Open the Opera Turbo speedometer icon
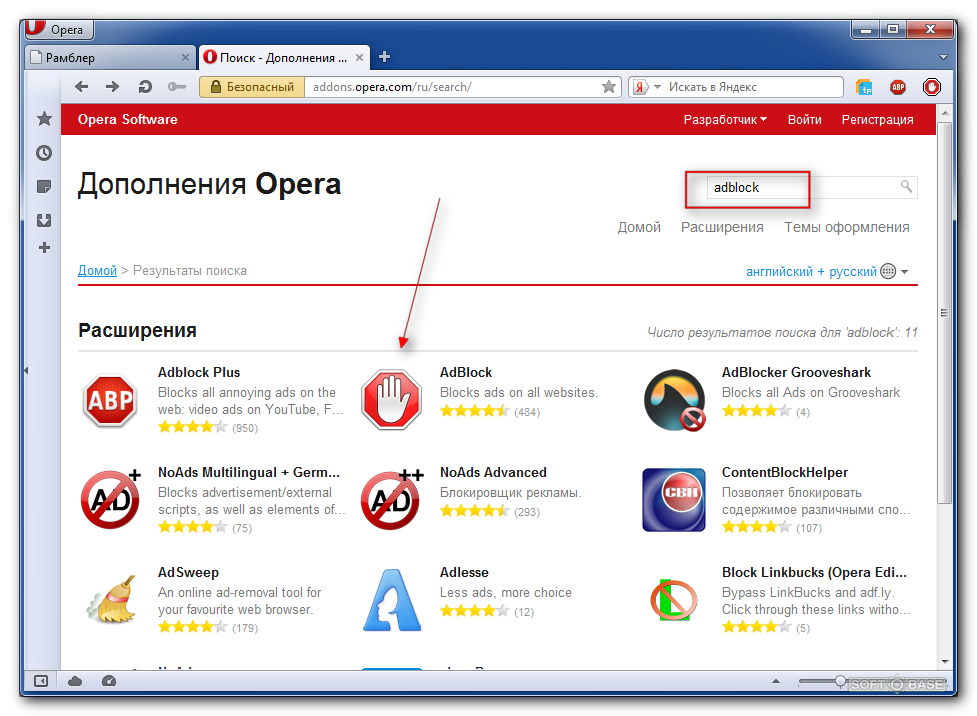Image resolution: width=977 pixels, height=716 pixels. click(x=108, y=681)
